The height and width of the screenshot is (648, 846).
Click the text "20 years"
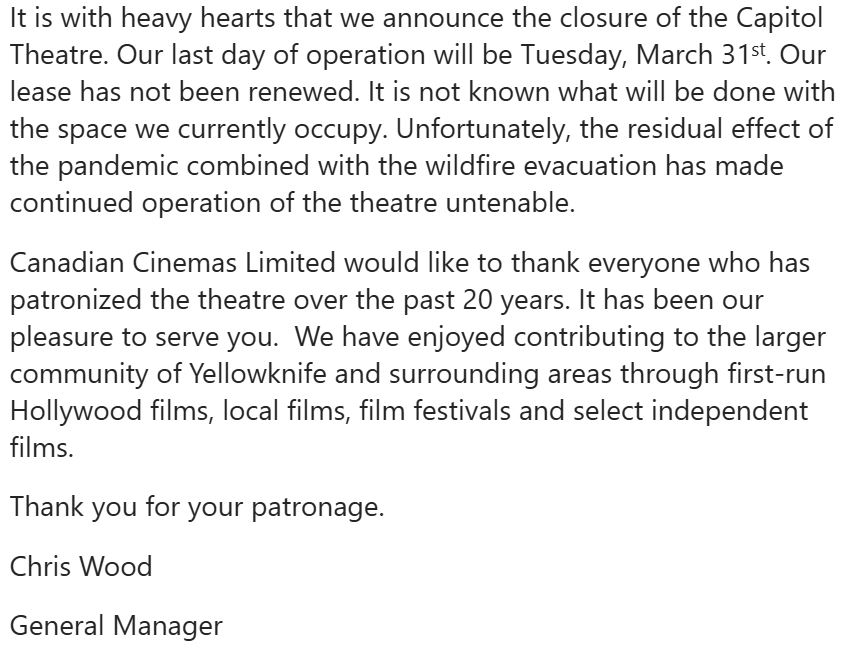pos(502,300)
